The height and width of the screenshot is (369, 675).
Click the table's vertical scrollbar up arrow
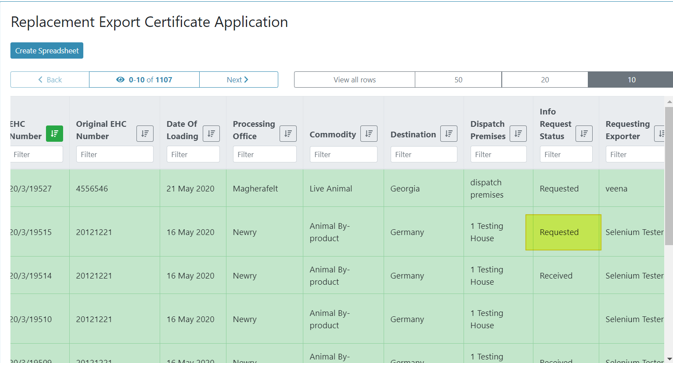click(669, 102)
